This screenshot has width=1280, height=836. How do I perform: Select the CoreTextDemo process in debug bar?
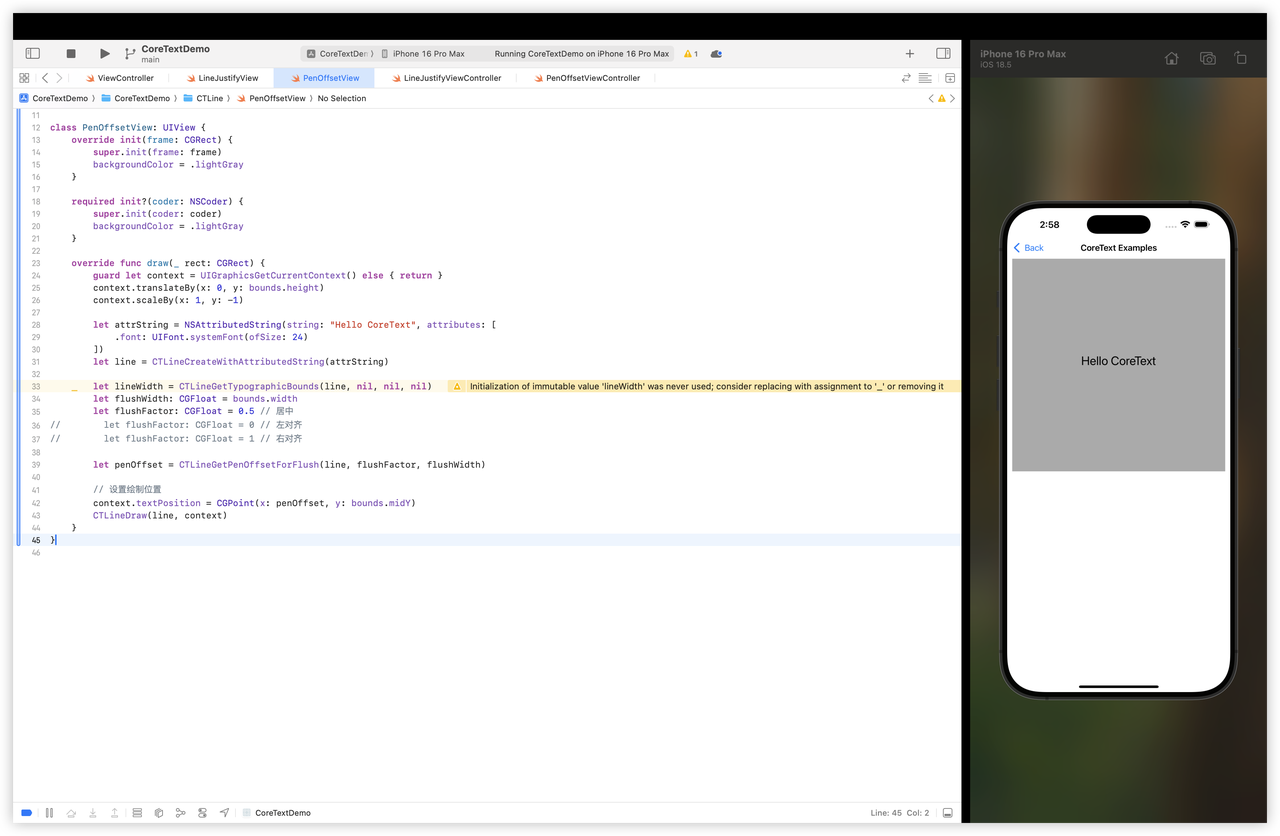tap(276, 813)
